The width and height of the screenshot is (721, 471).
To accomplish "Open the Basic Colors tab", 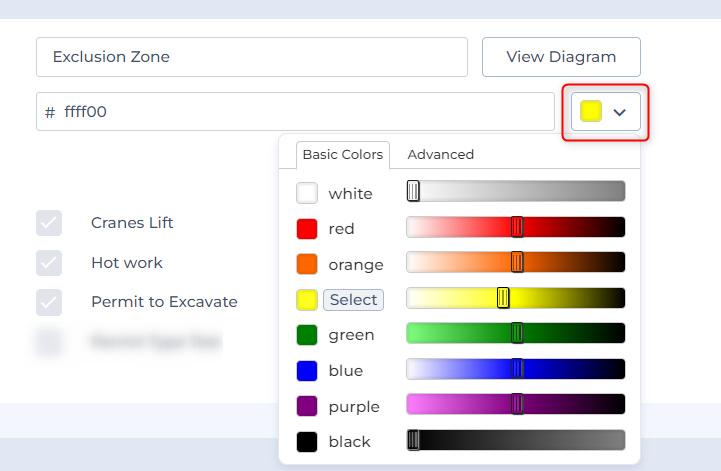I will click(x=343, y=155).
